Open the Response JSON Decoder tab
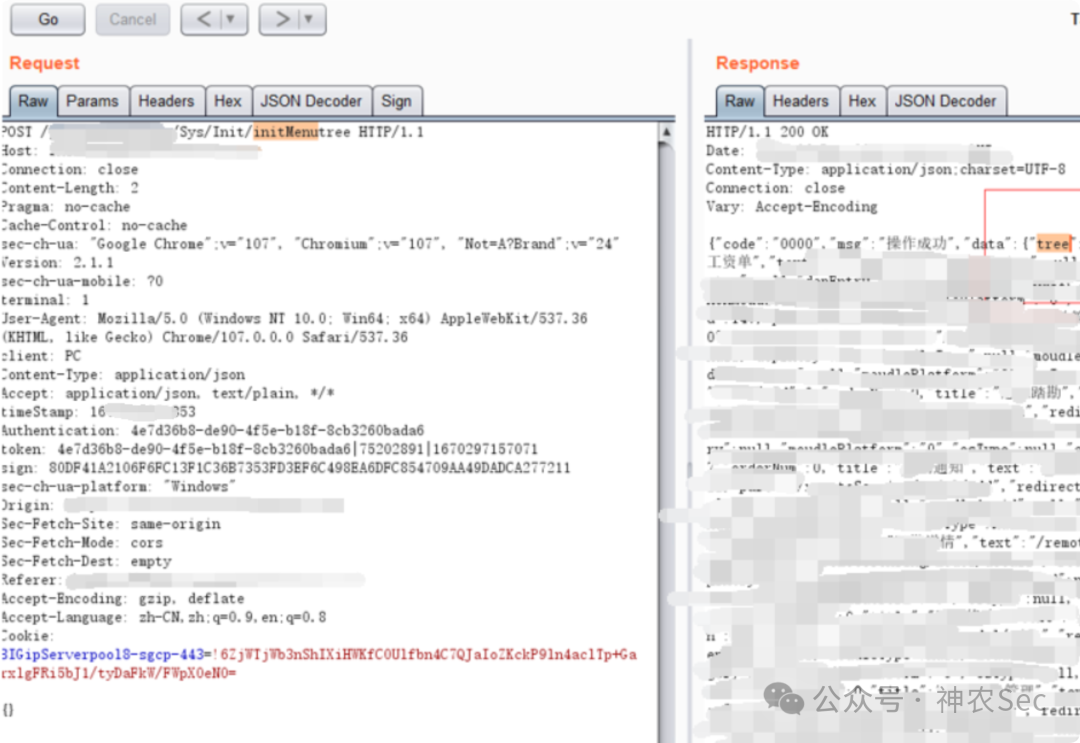1080x743 pixels. tap(945, 101)
